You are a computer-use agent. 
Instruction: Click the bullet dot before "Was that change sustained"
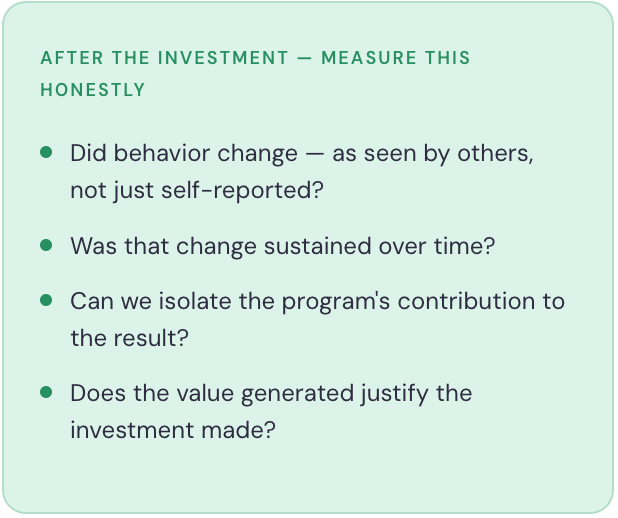pos(46,244)
